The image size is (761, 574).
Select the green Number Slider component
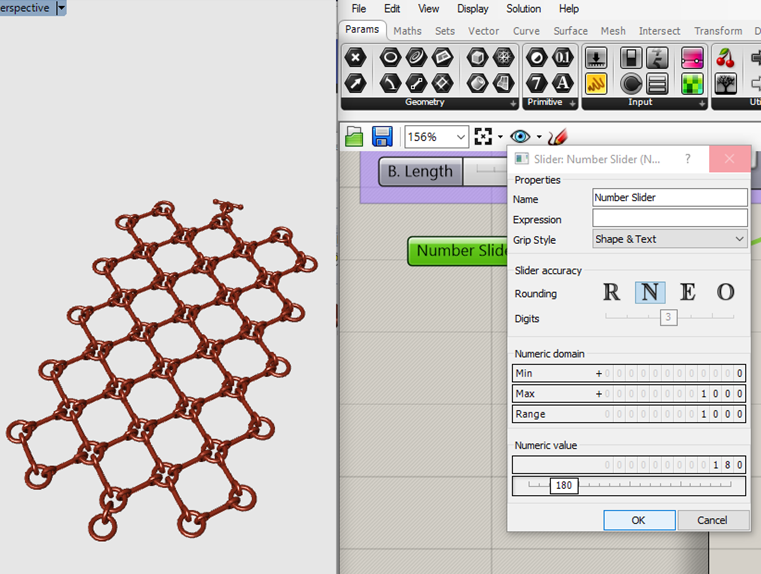[x=457, y=250]
